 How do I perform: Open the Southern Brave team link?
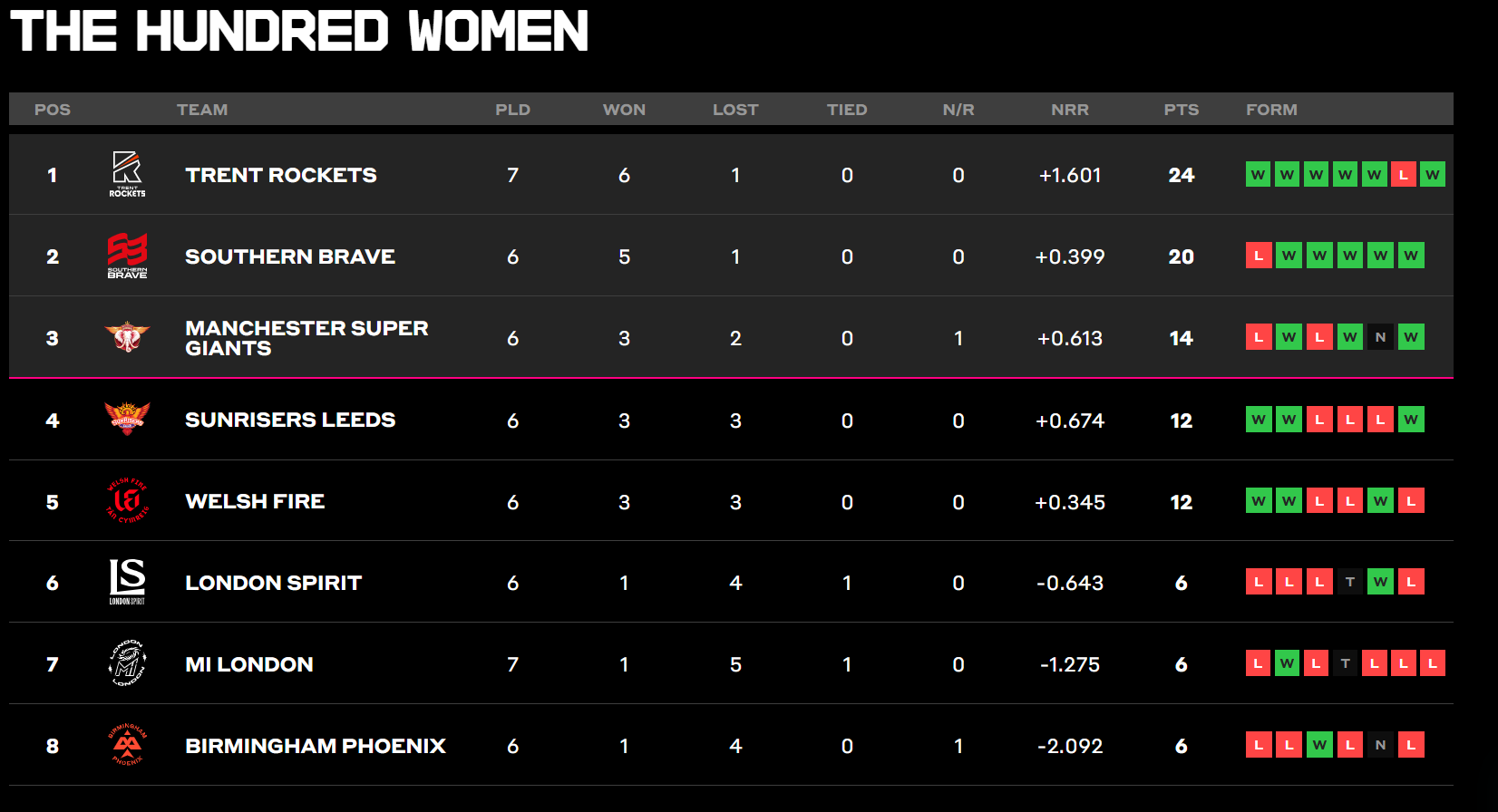click(290, 256)
